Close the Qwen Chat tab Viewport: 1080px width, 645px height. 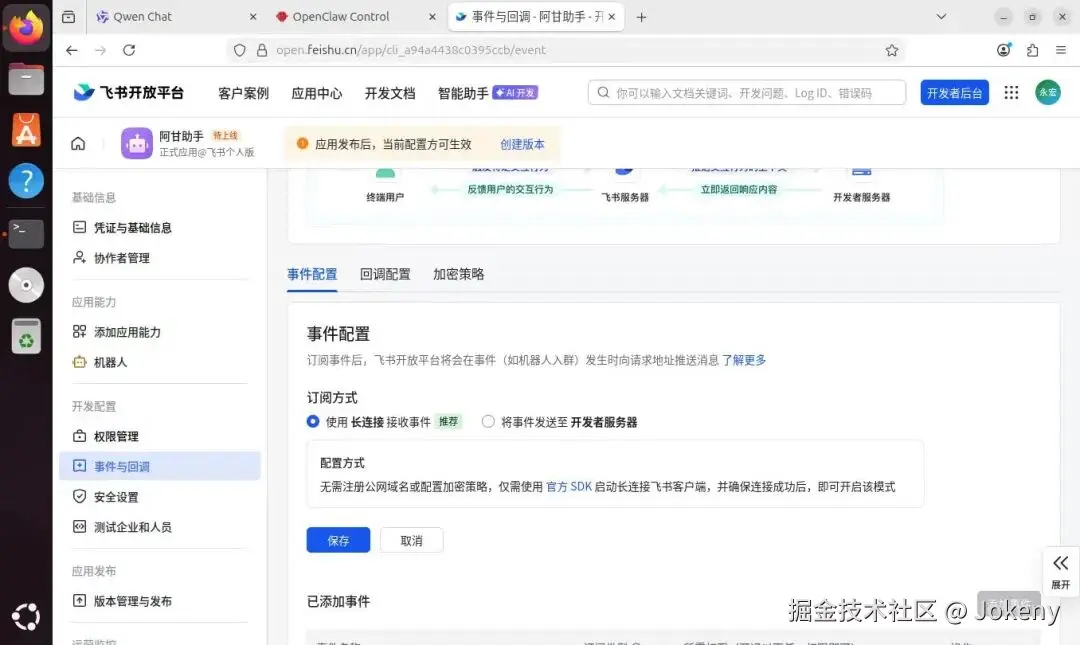(x=253, y=17)
